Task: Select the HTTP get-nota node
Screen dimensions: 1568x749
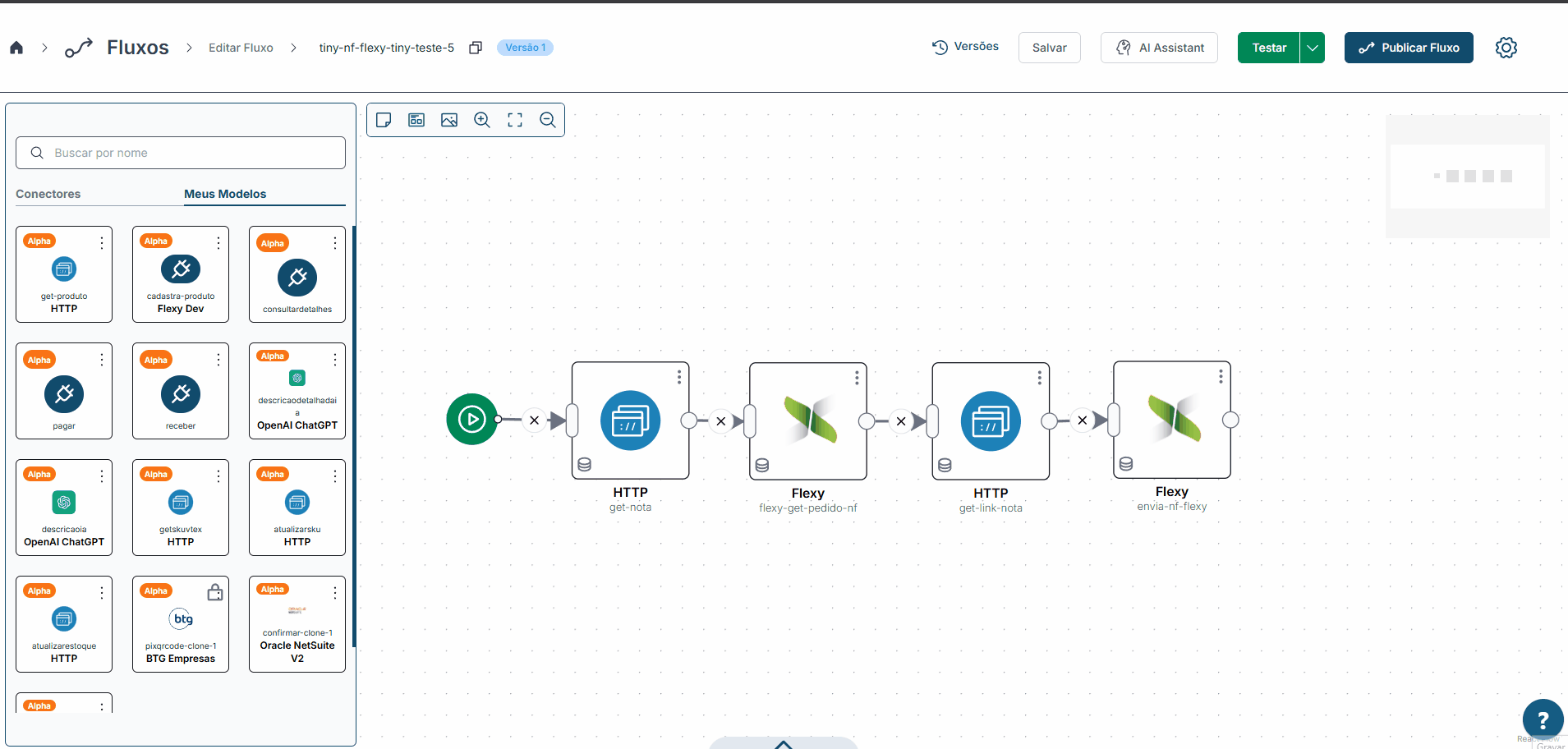Action: coord(630,420)
